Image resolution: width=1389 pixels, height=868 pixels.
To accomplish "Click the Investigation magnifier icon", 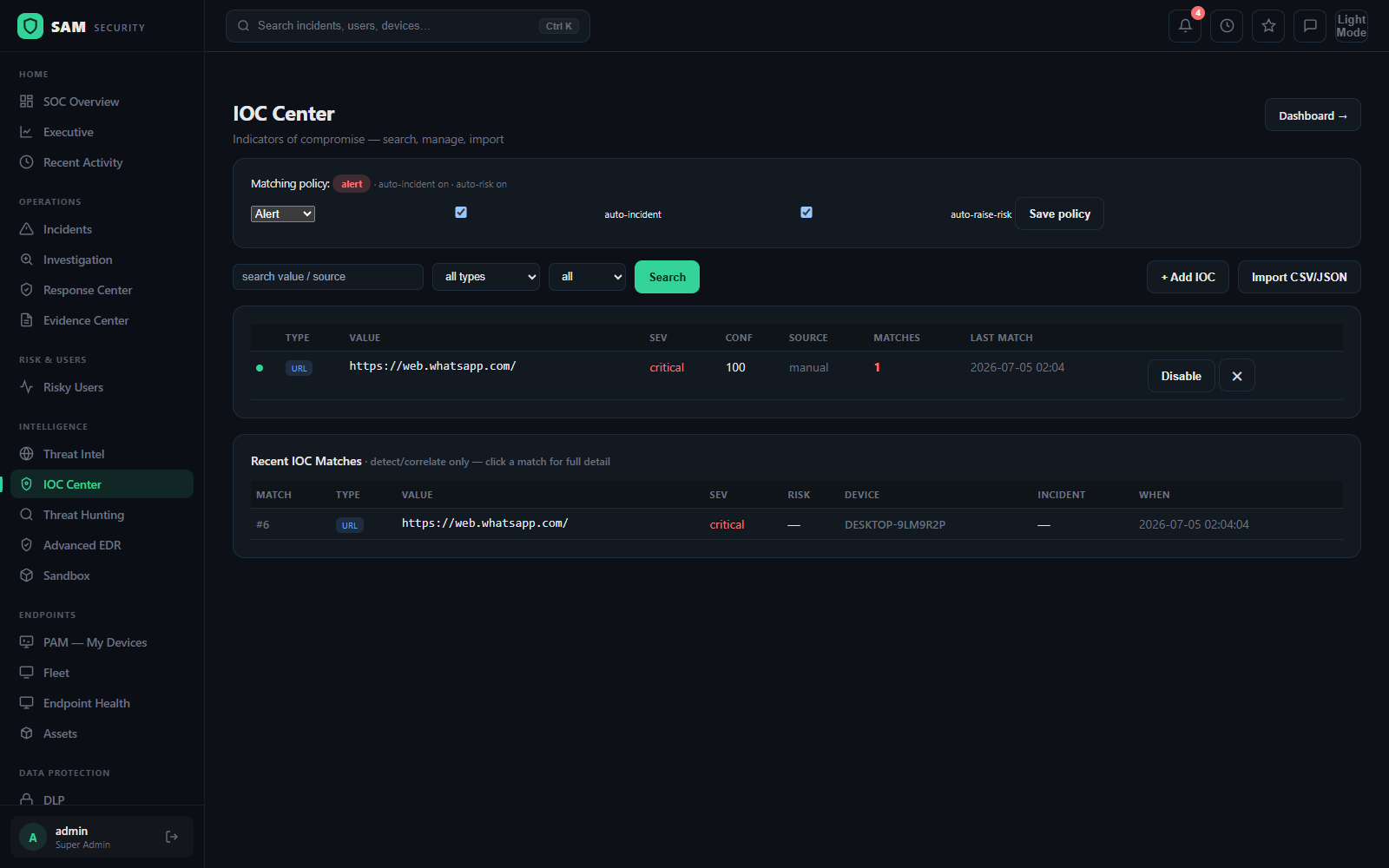I will [x=27, y=260].
